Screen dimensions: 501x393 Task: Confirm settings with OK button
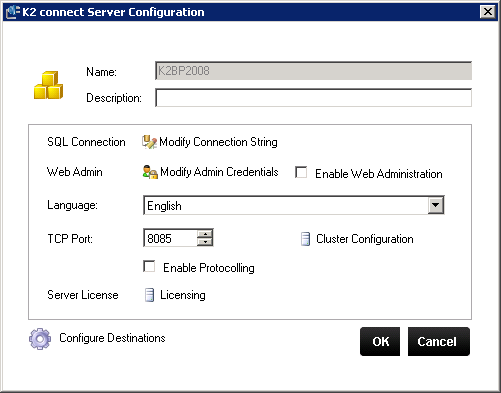click(x=380, y=341)
